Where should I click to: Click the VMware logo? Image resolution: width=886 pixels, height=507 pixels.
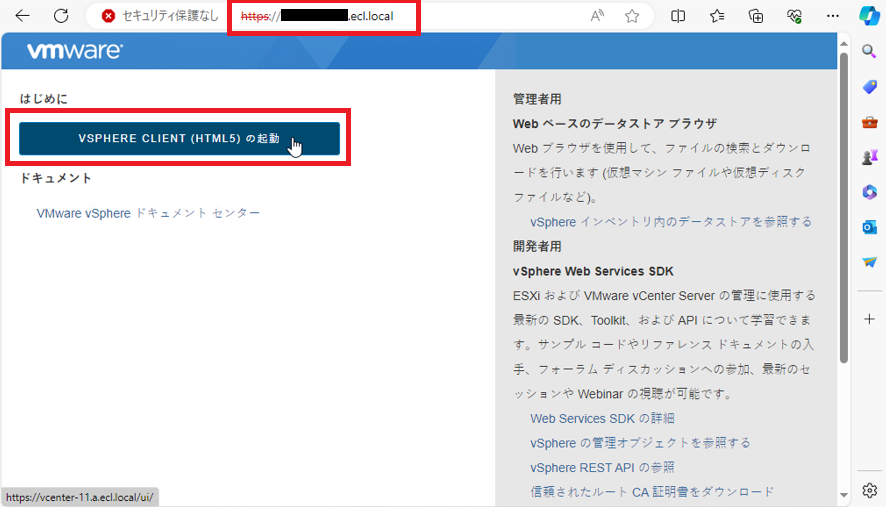[x=75, y=51]
